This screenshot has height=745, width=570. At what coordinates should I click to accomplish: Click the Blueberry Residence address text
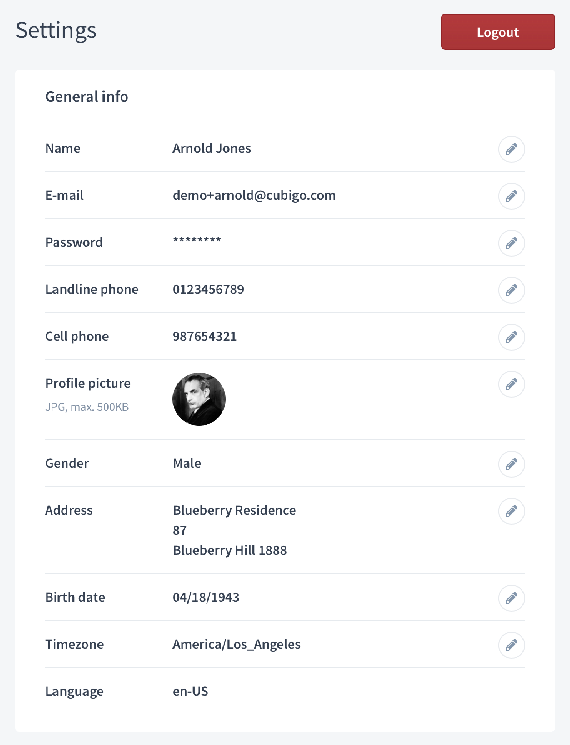tap(234, 510)
